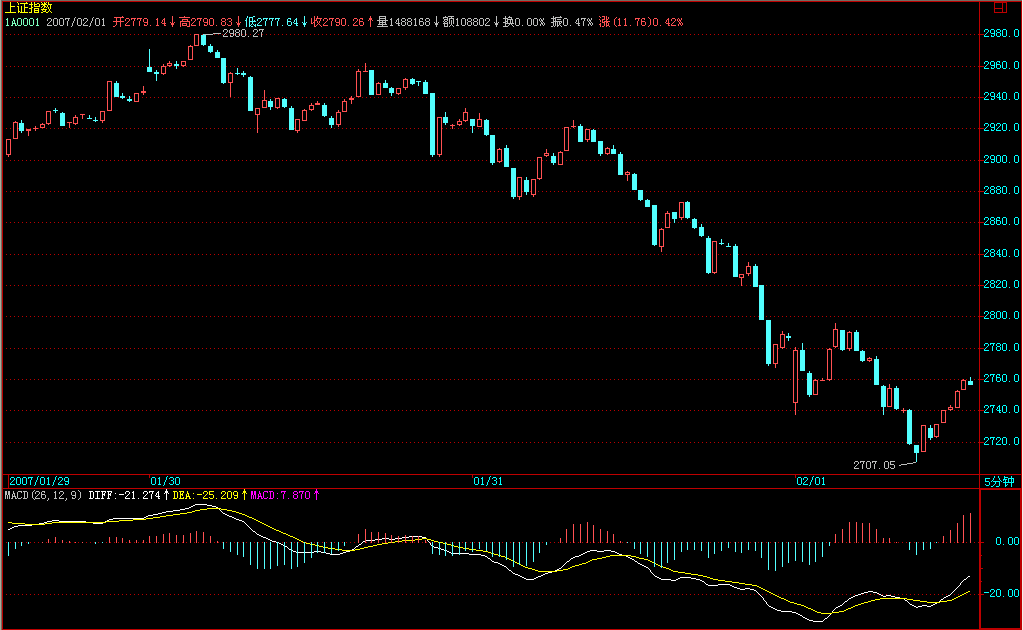
Task: Click the MACD(26,12,9) indicator label
Action: pyautogui.click(x=44, y=495)
